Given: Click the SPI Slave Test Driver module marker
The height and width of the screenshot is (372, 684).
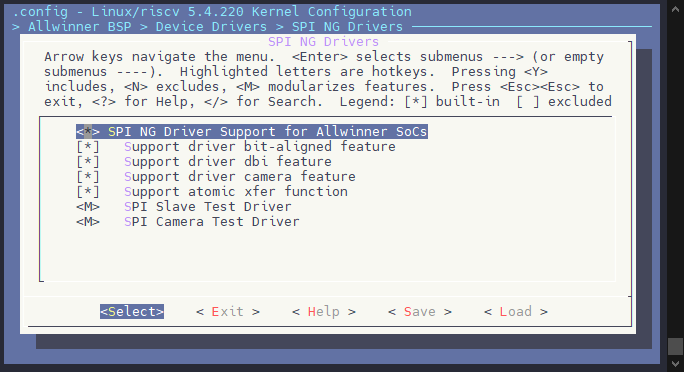Looking at the screenshot, I should coord(88,207).
